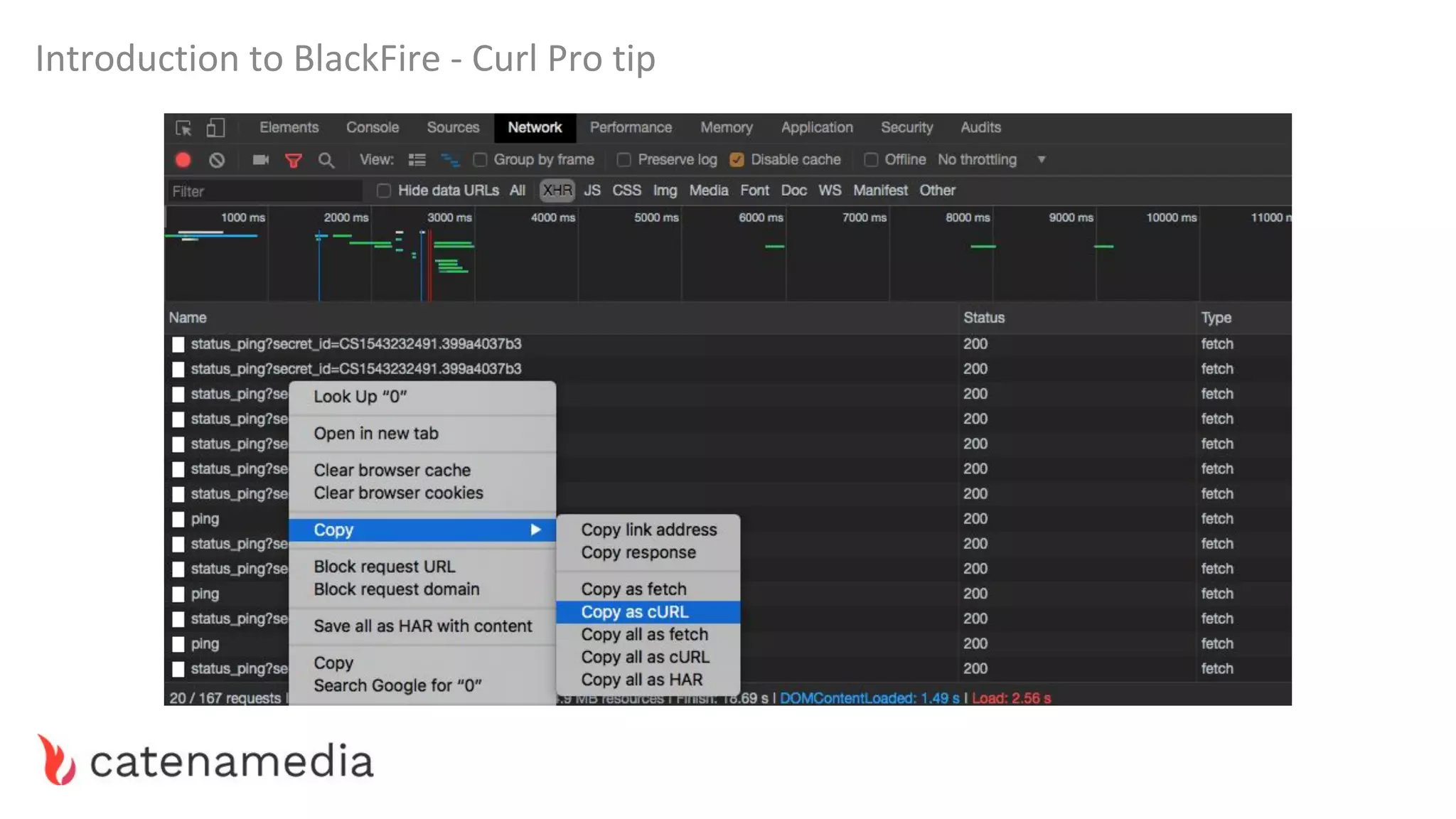Screen dimensions: 1456x819
Task: Select Clear browser cache
Action: click(422, 471)
